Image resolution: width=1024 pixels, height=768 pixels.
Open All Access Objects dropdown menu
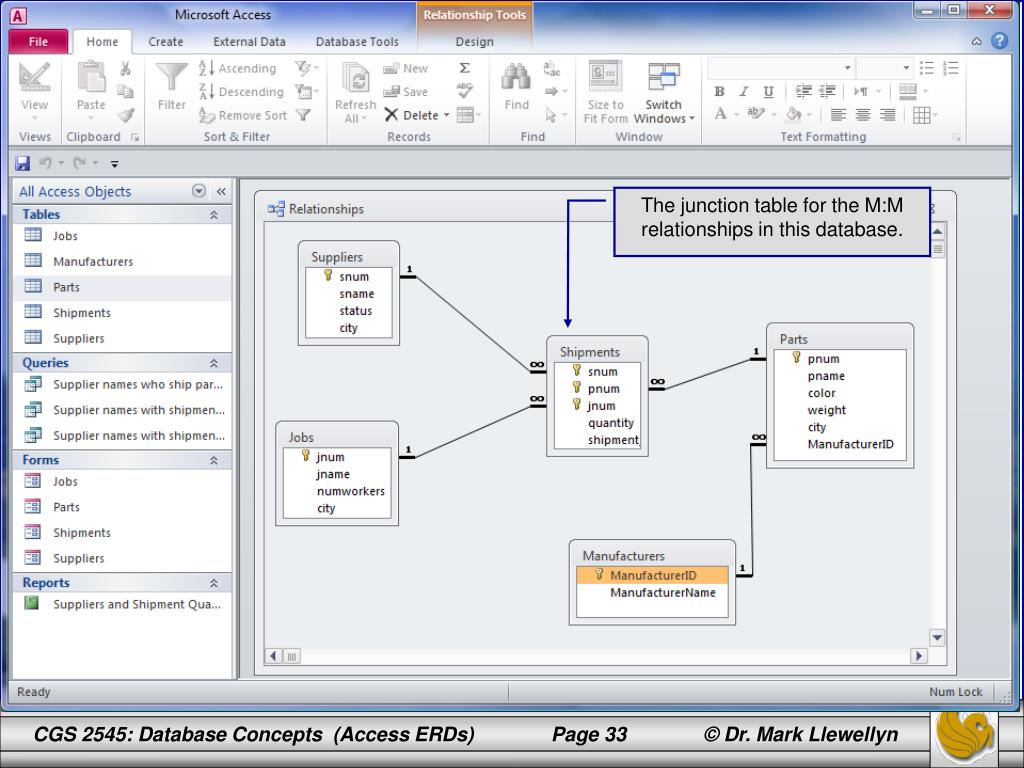click(199, 191)
